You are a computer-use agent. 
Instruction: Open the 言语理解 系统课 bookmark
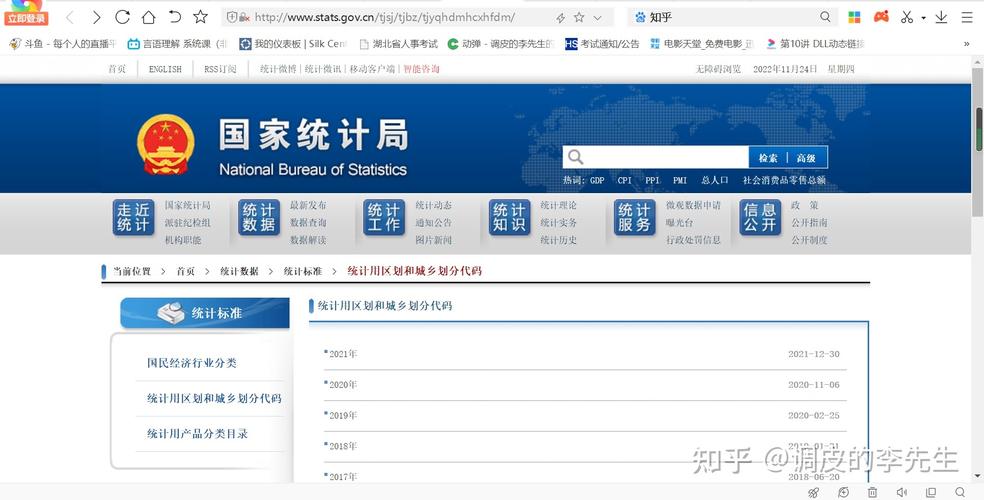click(177, 44)
